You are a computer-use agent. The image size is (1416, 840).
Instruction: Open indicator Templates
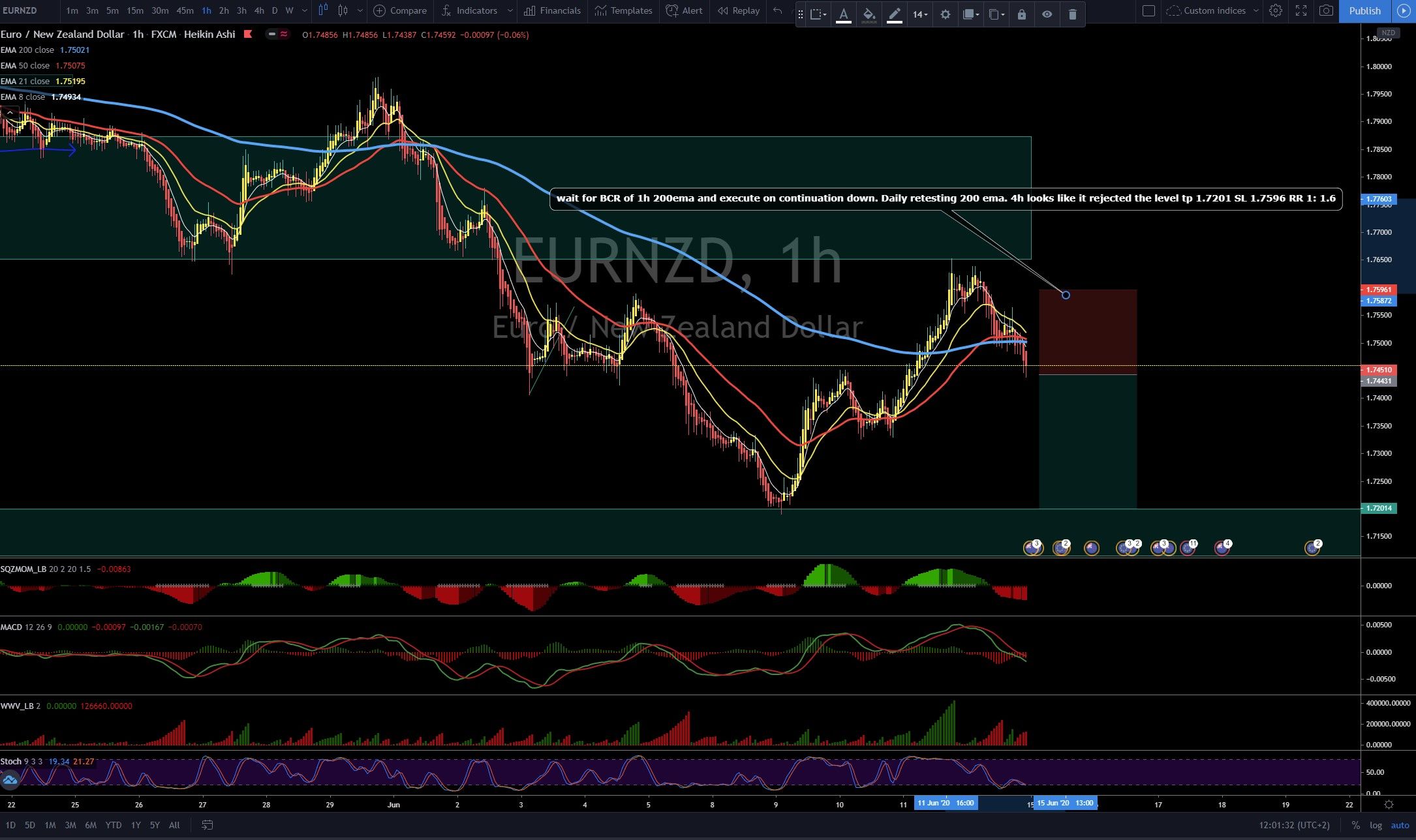[623, 10]
